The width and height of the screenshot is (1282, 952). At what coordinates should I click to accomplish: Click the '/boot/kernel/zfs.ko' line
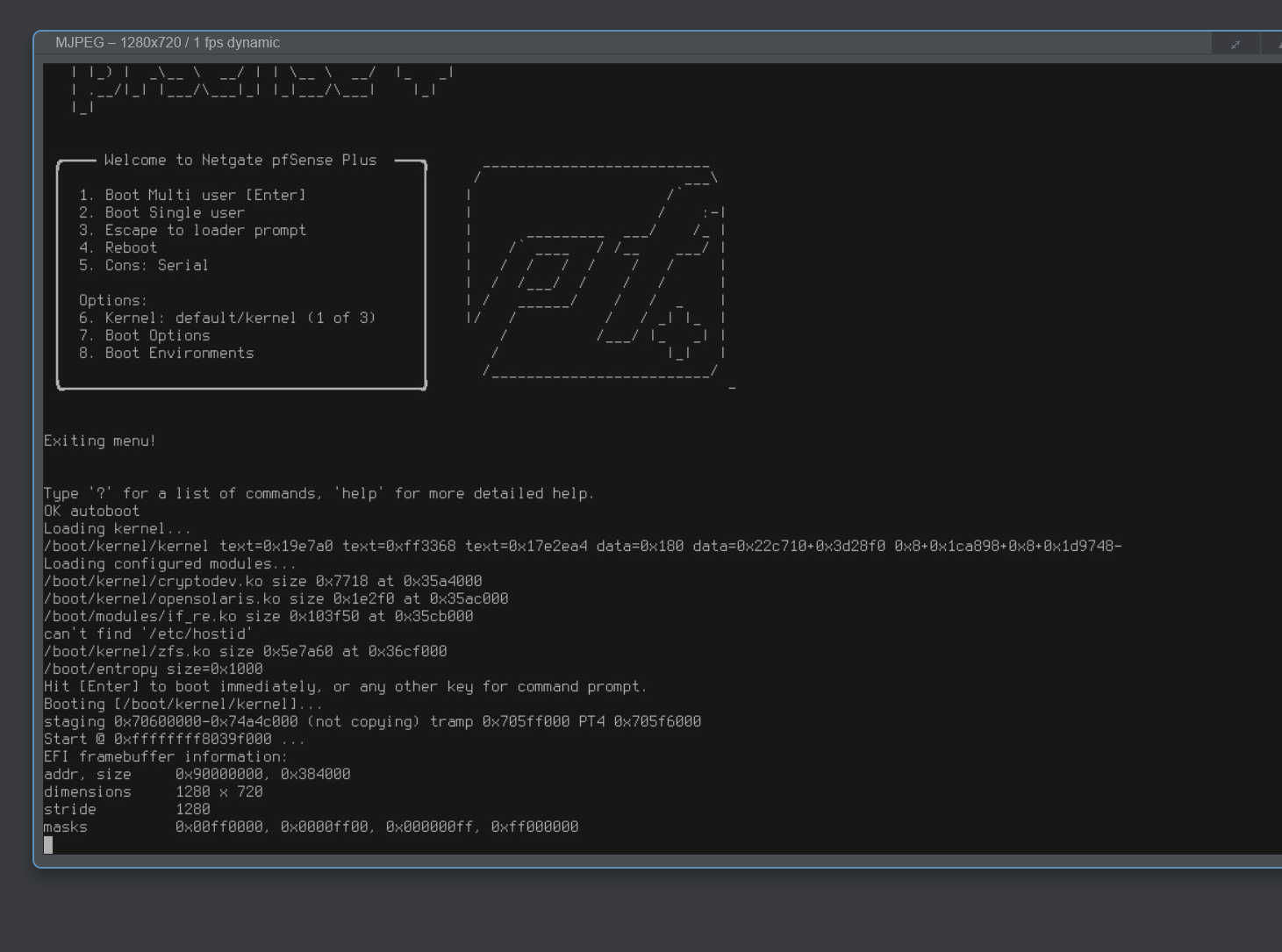pos(245,651)
